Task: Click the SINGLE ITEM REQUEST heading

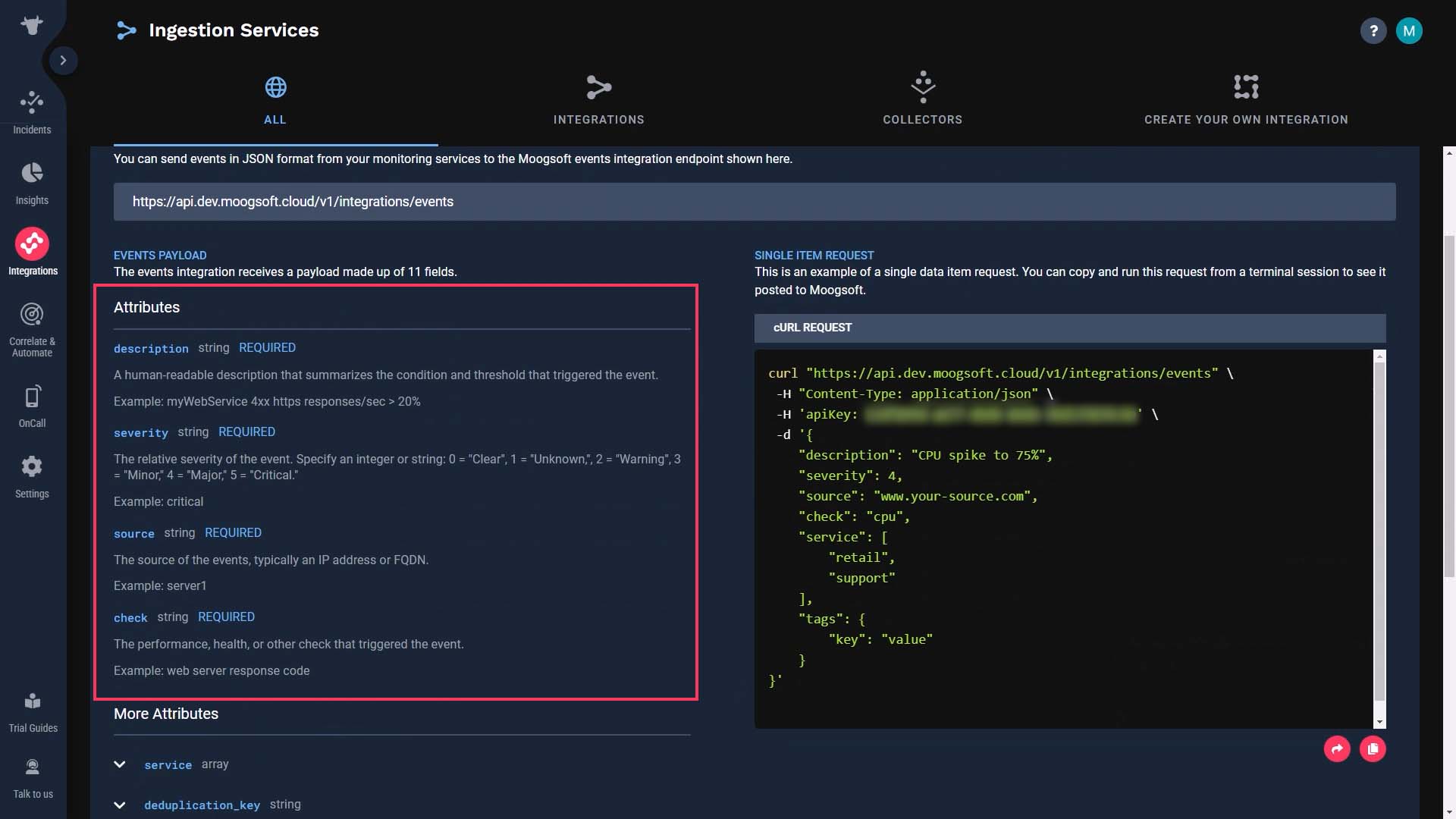Action: point(814,256)
